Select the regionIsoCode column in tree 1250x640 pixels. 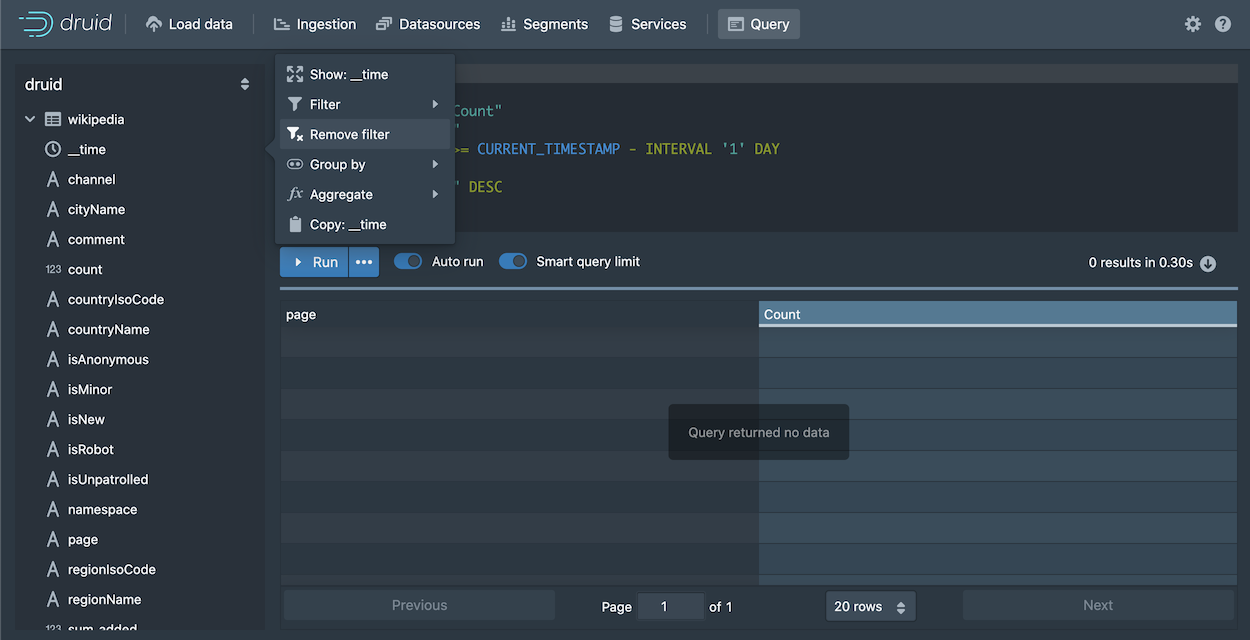(x=112, y=569)
